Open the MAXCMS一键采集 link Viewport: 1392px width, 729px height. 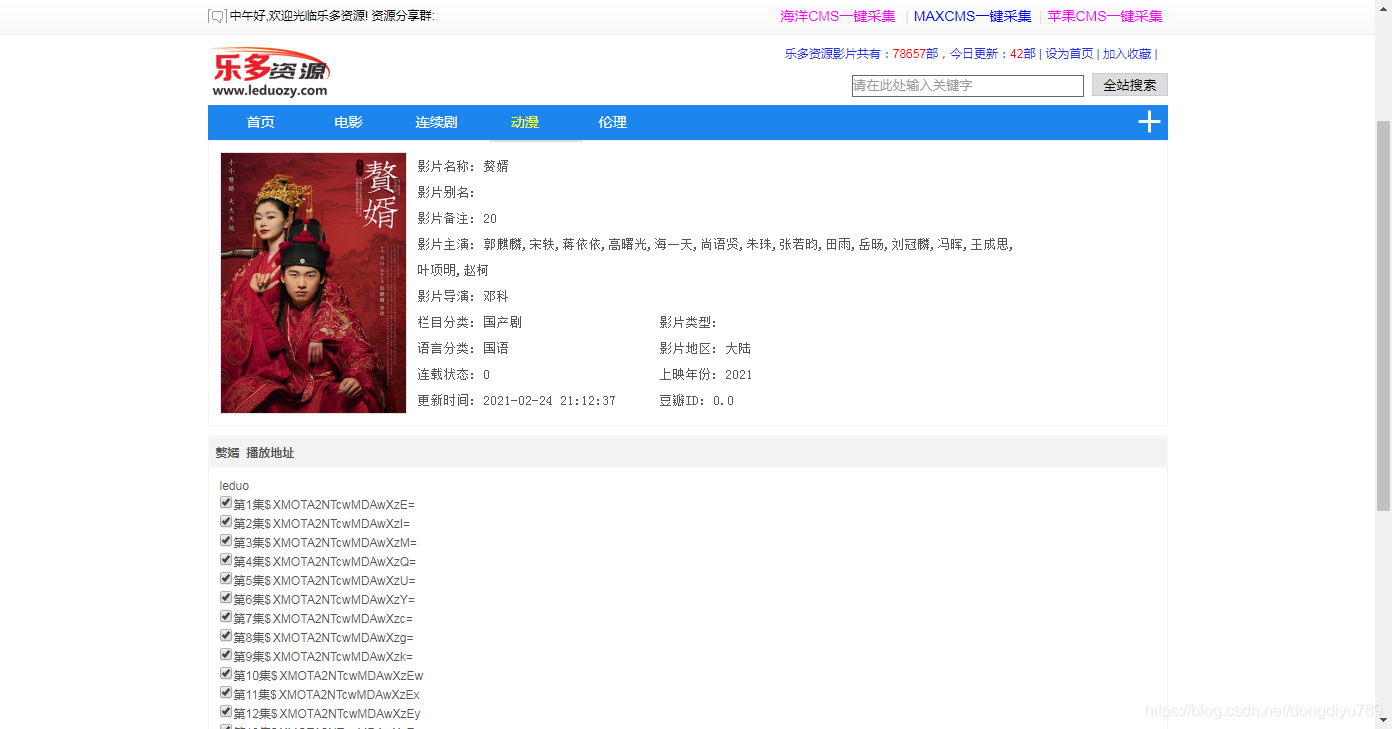point(972,16)
